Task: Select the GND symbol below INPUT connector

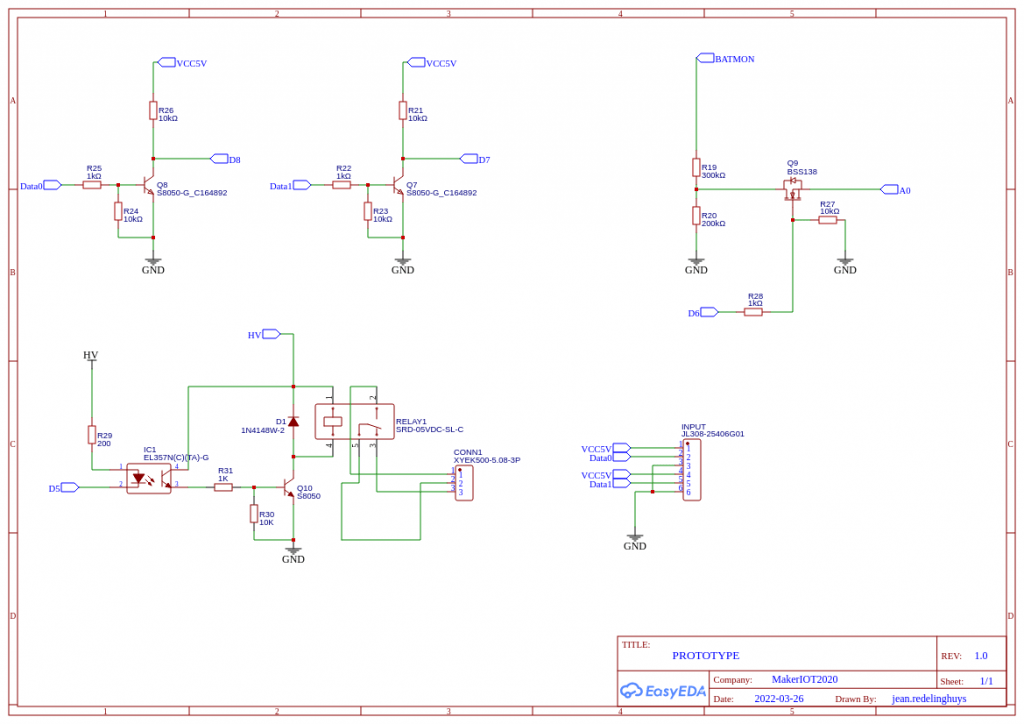Action: click(x=635, y=541)
